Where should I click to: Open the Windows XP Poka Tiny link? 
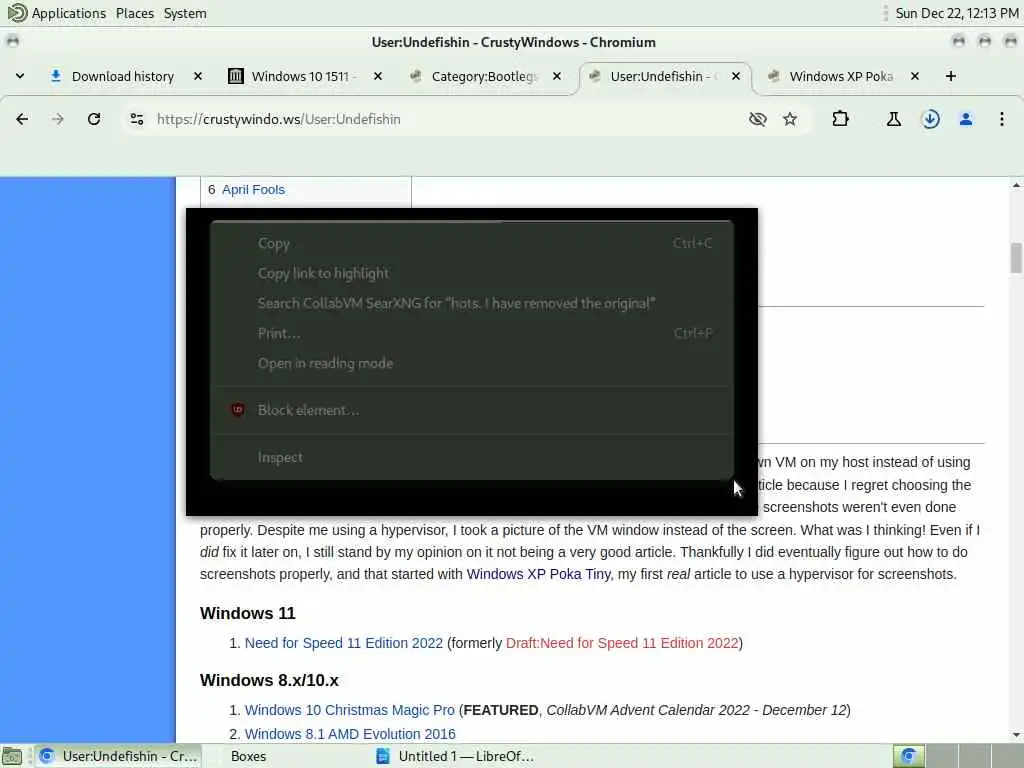tap(539, 574)
